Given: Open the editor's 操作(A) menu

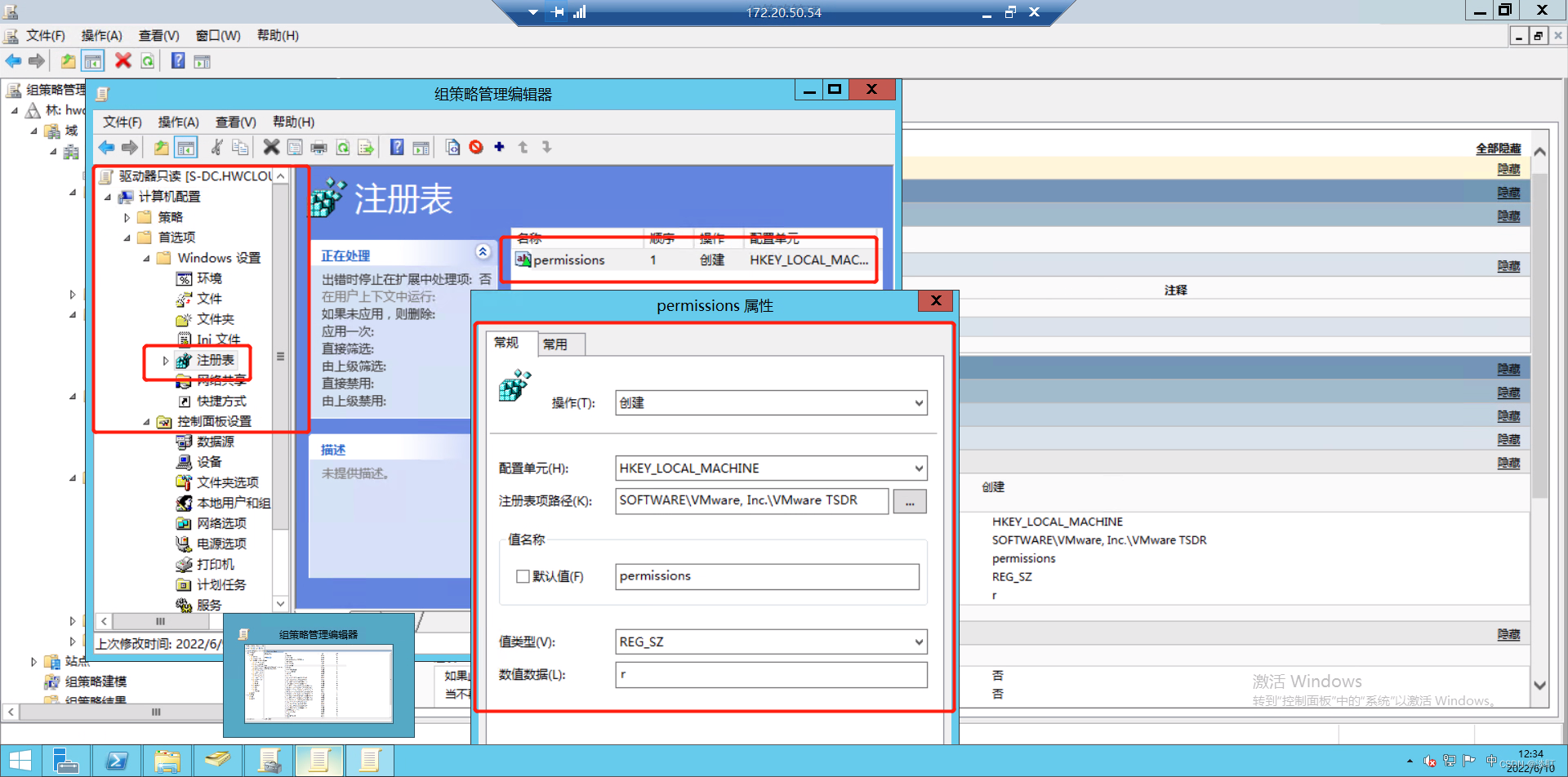Looking at the screenshot, I should [179, 122].
